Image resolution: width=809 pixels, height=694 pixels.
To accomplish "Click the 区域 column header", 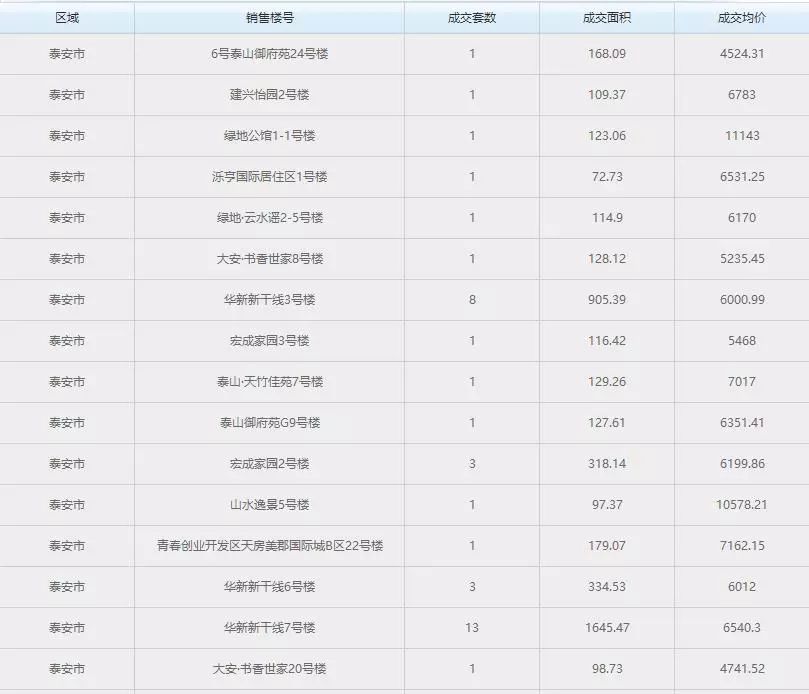I will 67,18.
